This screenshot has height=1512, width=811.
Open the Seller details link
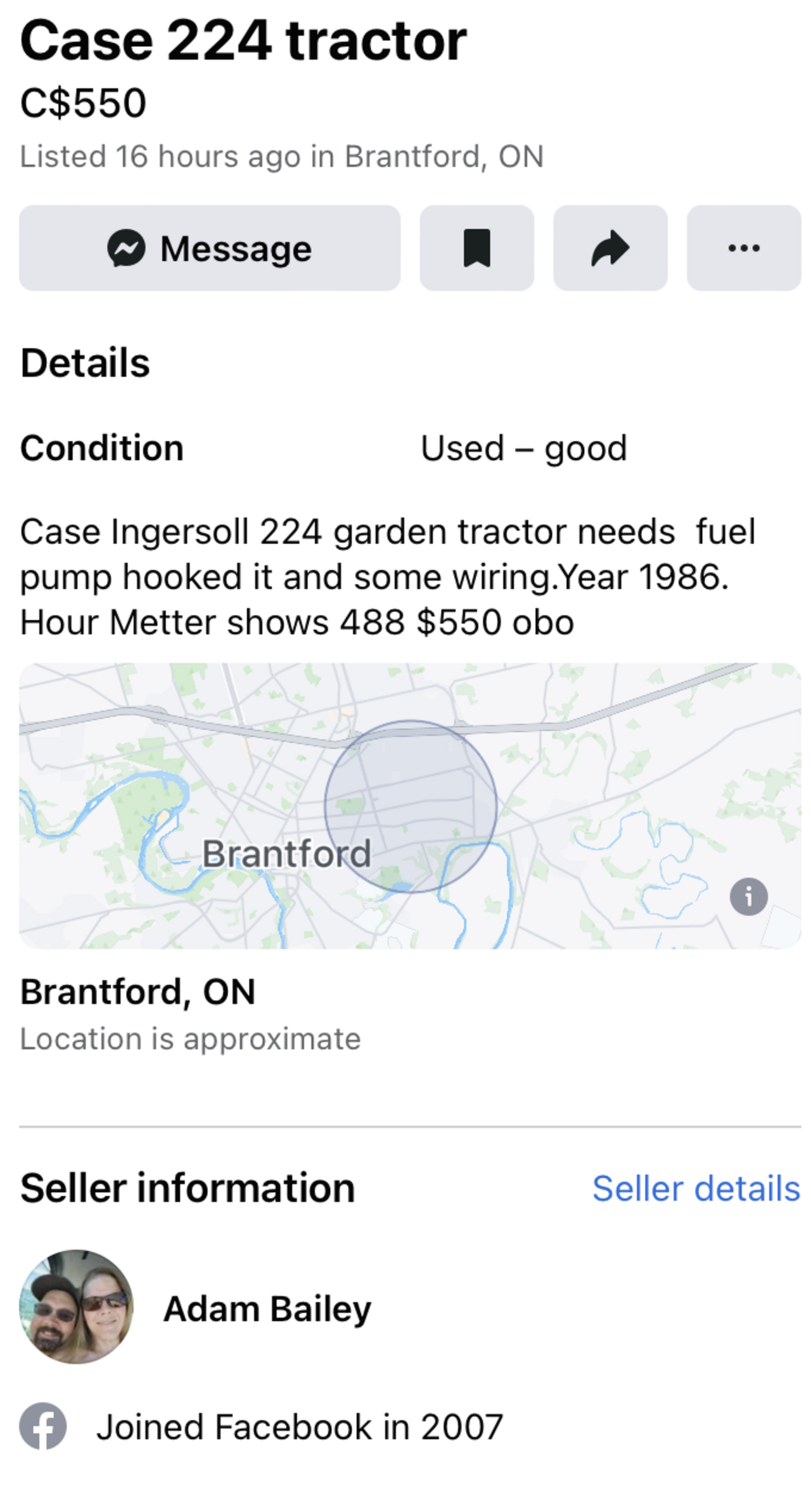pos(696,1188)
